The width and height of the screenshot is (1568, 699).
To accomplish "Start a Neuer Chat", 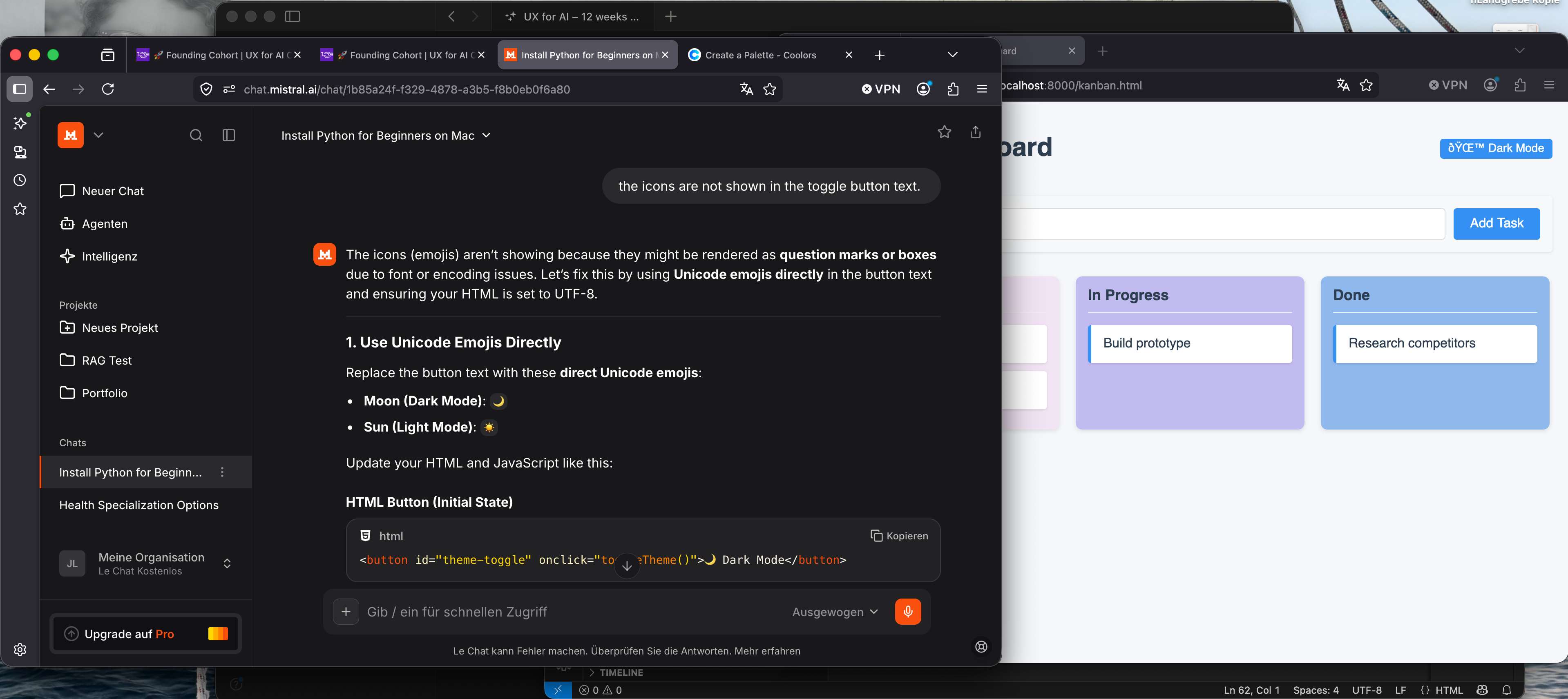I will coord(102,191).
